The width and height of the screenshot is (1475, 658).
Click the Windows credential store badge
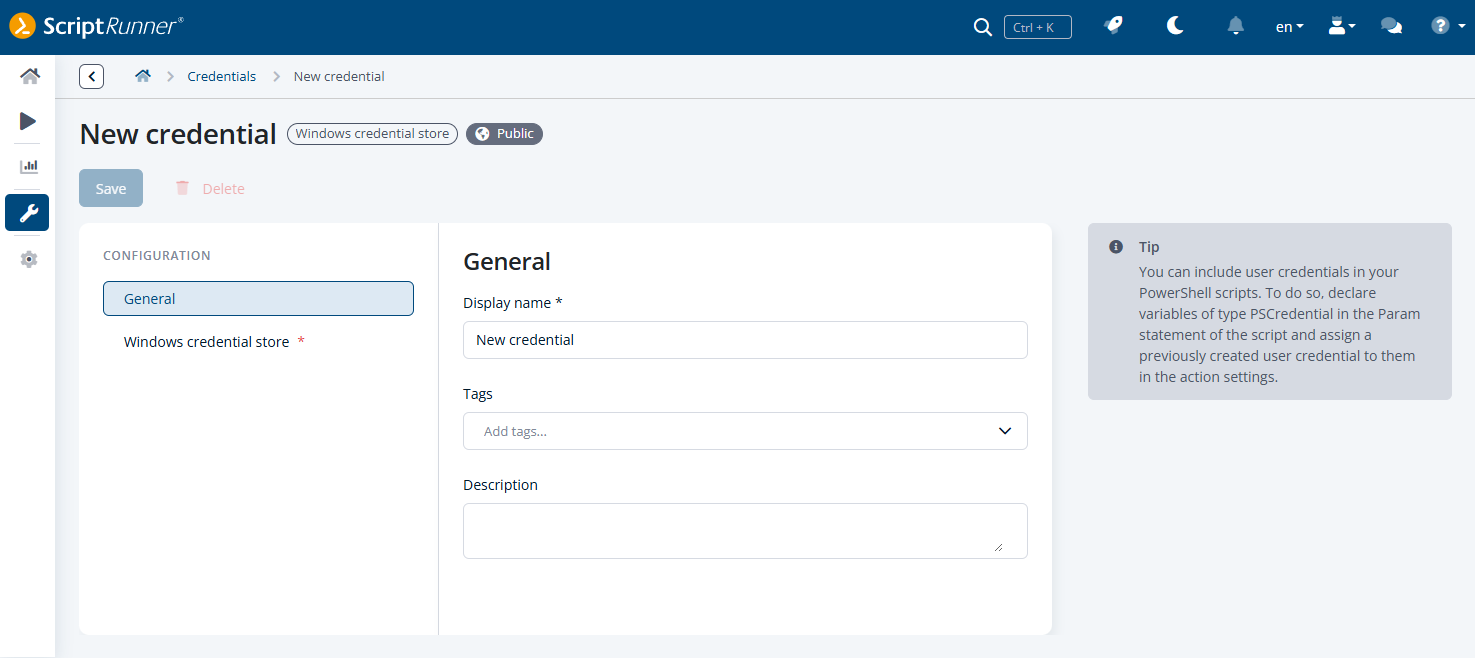tap(372, 134)
